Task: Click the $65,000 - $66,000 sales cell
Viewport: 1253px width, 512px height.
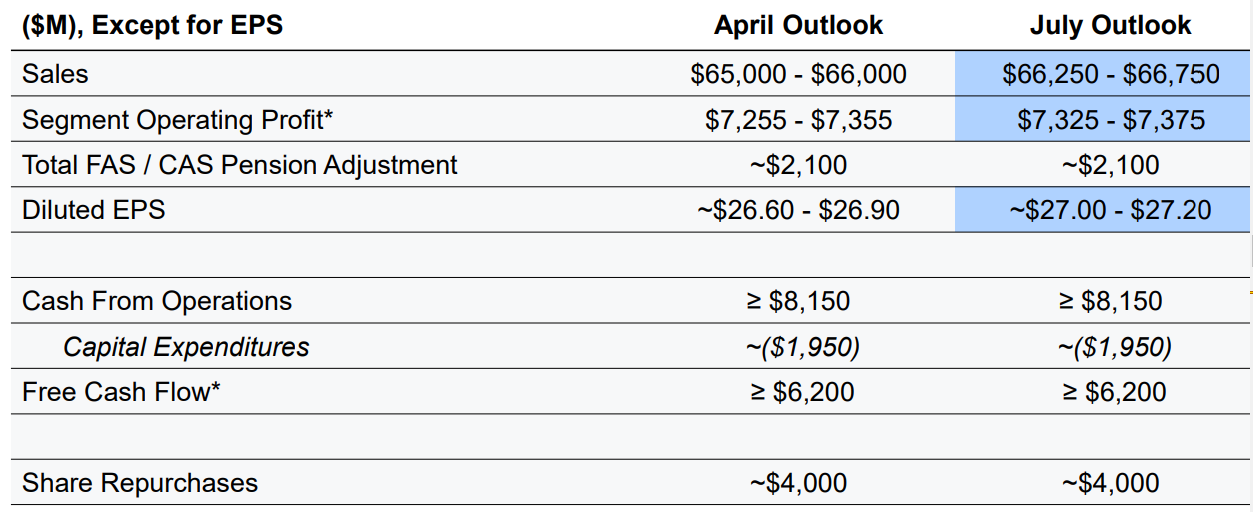Action: [798, 74]
